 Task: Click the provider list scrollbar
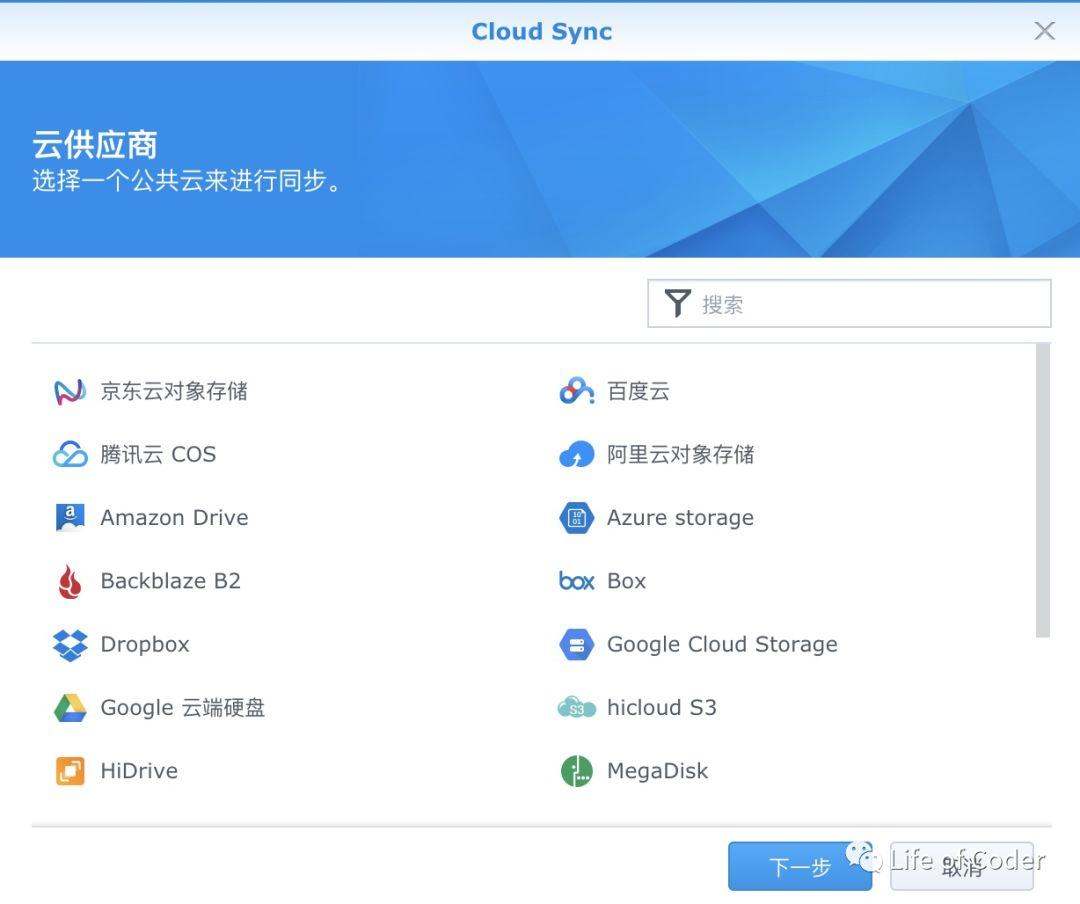click(1043, 490)
